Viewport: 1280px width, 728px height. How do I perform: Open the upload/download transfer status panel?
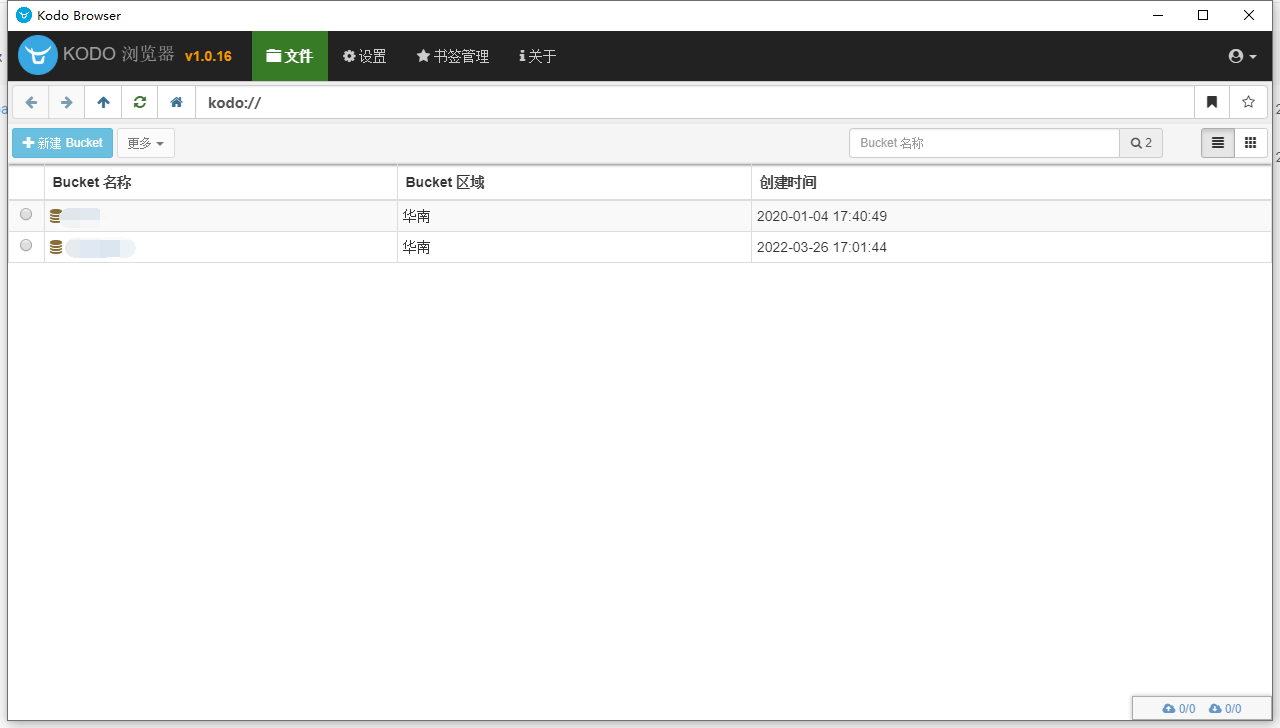click(x=1202, y=708)
